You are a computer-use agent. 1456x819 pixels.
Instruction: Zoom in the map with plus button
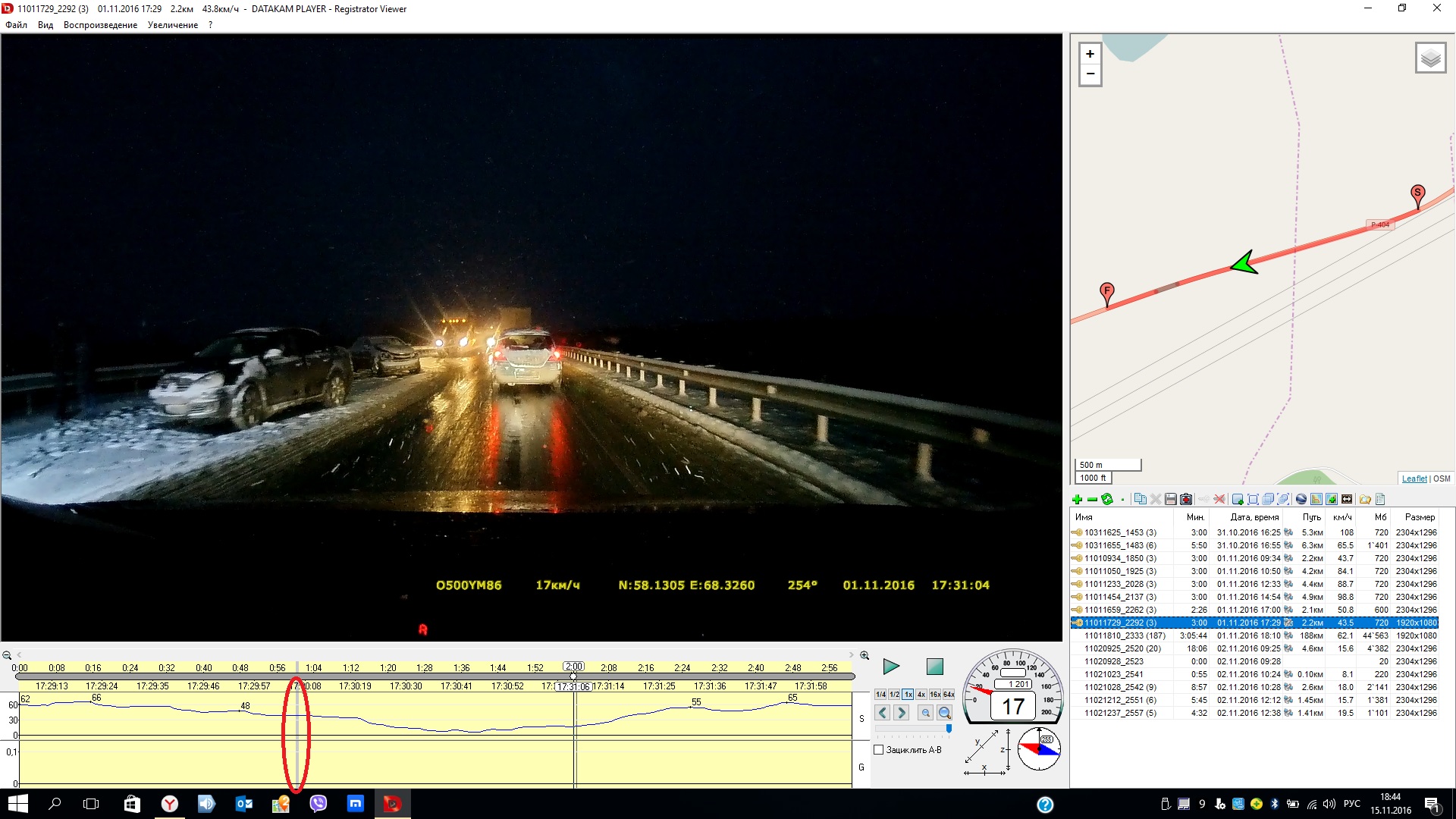click(1090, 54)
